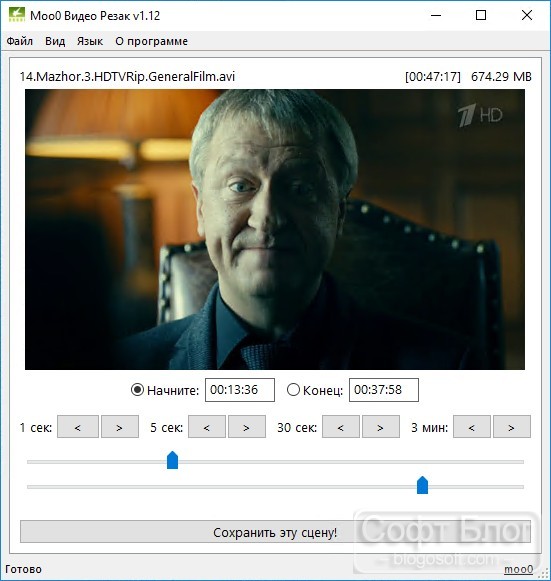Step back 1 second with < button
The image size is (551, 581).
(x=78, y=427)
